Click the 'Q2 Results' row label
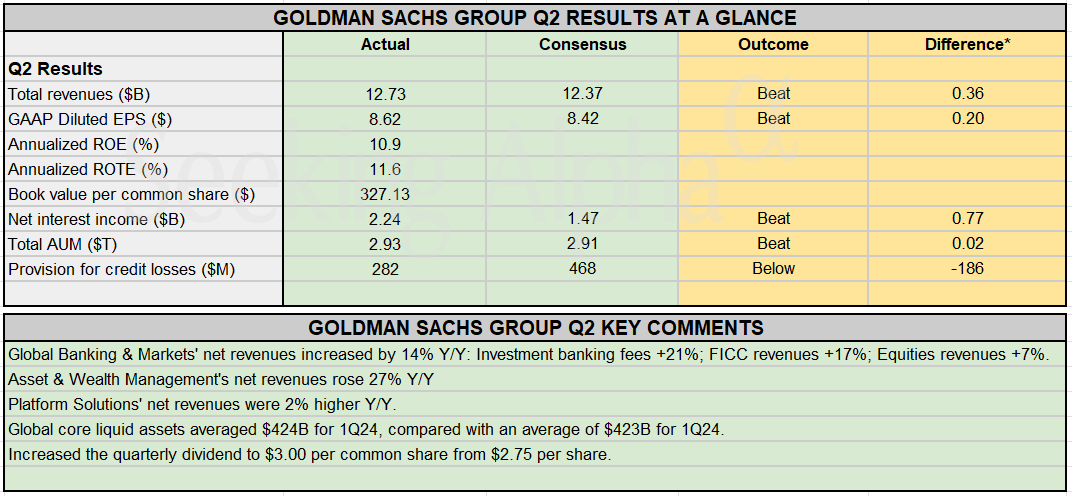This screenshot has height=496, width=1072. 56,69
